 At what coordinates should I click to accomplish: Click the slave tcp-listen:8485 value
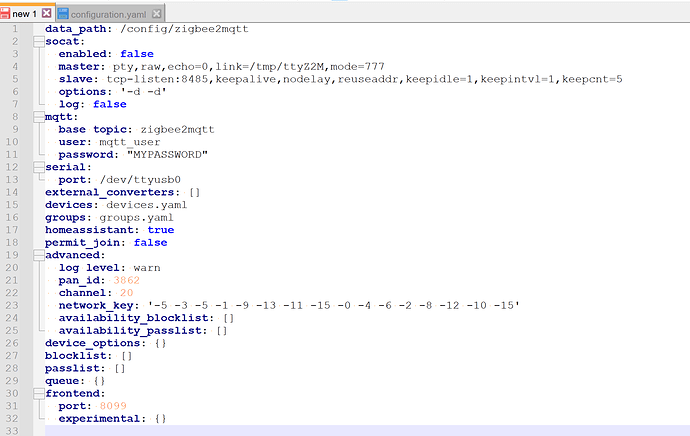point(364,79)
